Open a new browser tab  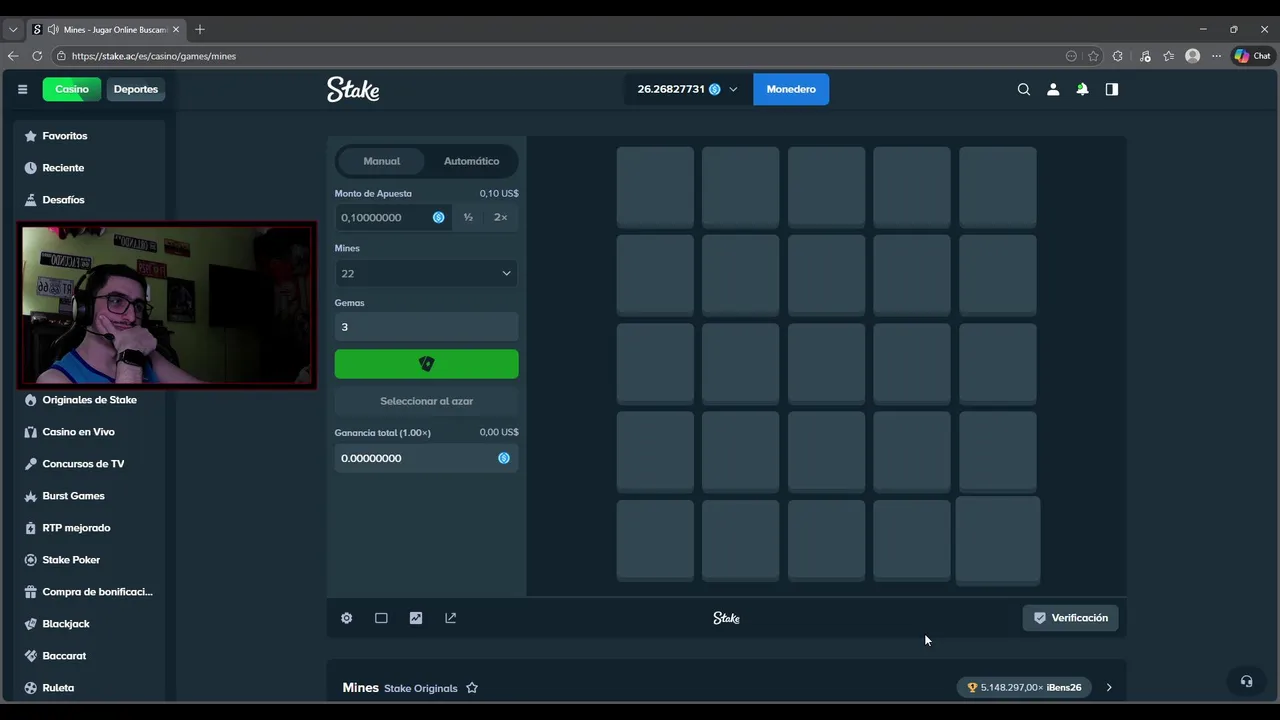coord(199,30)
